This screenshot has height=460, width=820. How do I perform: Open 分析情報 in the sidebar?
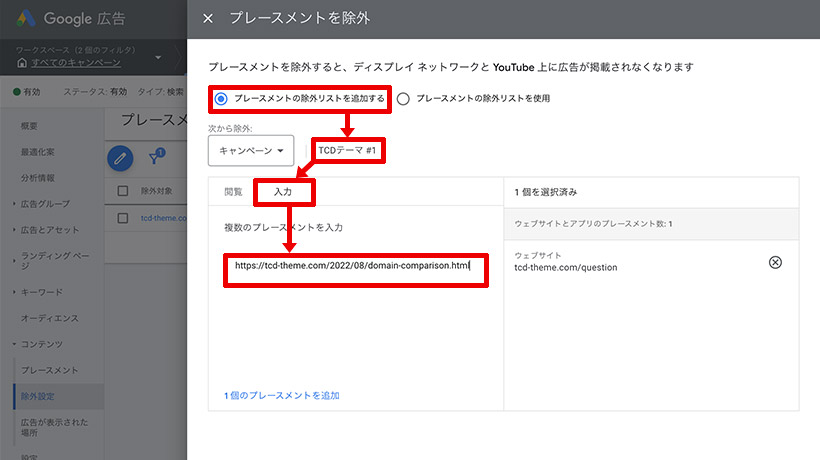click(38, 178)
